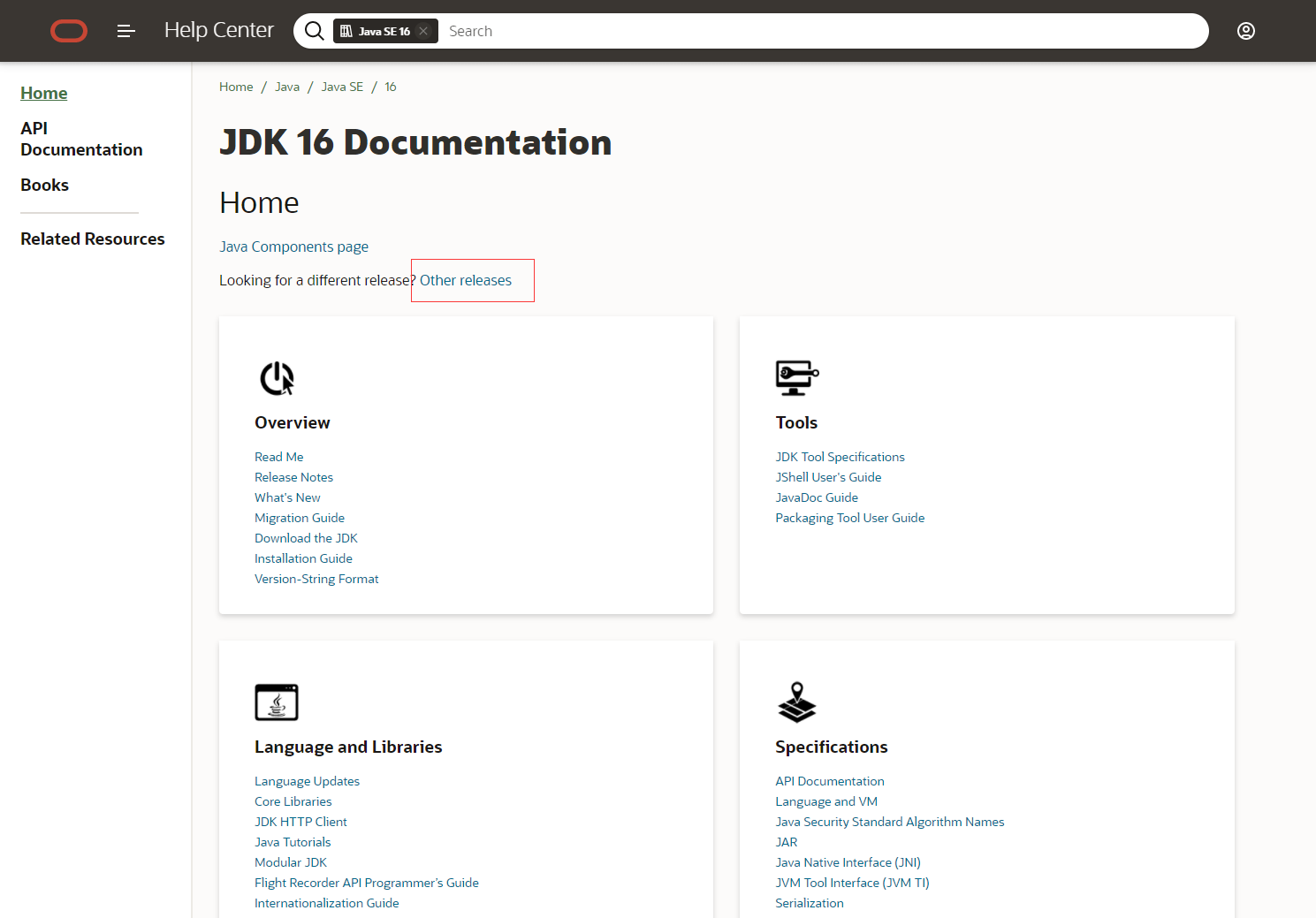The width and height of the screenshot is (1316, 918).
Task: Click the Tools card heading
Action: coord(797,422)
